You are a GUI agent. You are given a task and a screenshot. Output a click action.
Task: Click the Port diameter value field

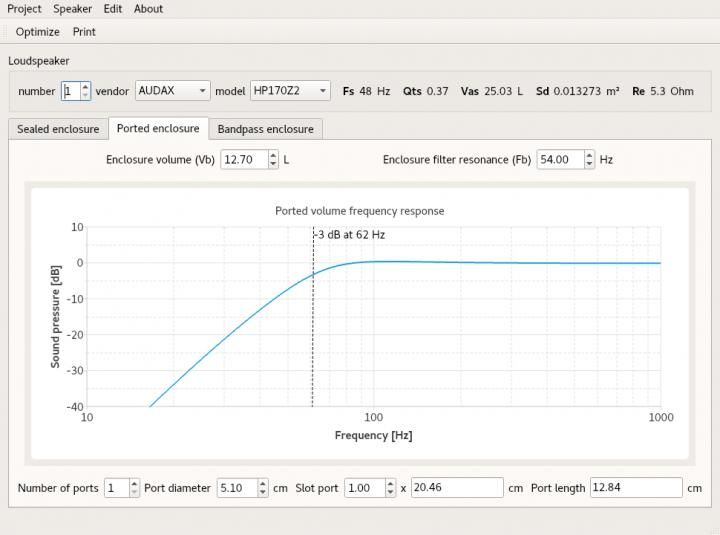(236, 488)
